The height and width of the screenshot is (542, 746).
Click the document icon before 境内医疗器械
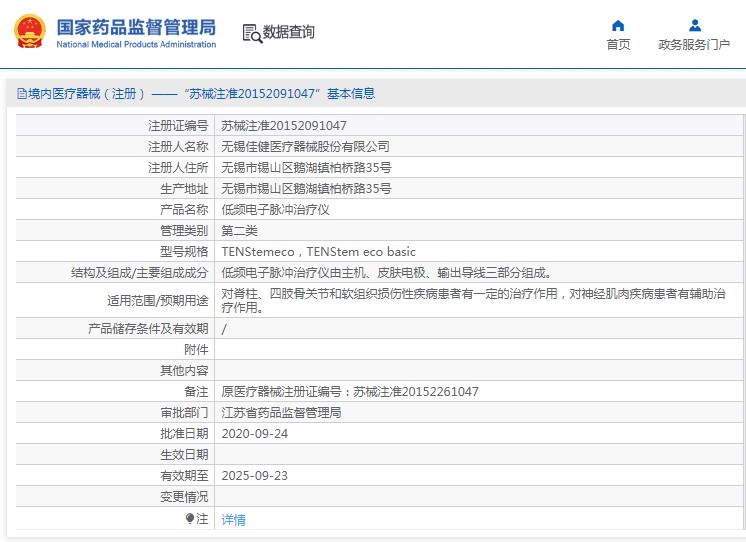tap(21, 94)
